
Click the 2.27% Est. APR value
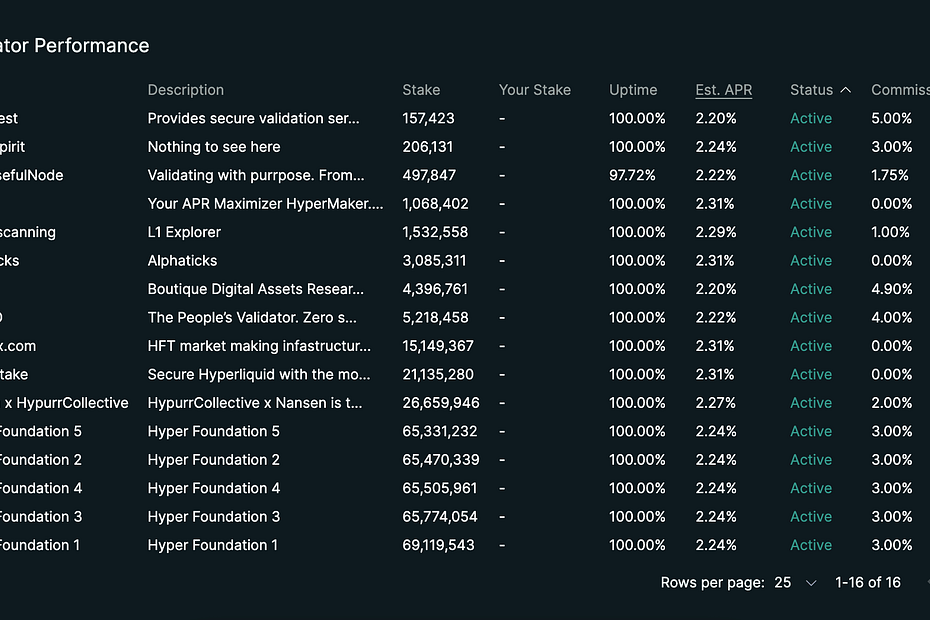tap(715, 403)
